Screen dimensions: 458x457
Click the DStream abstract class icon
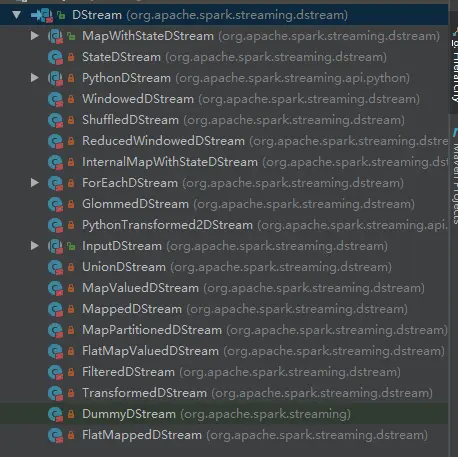pos(42,15)
